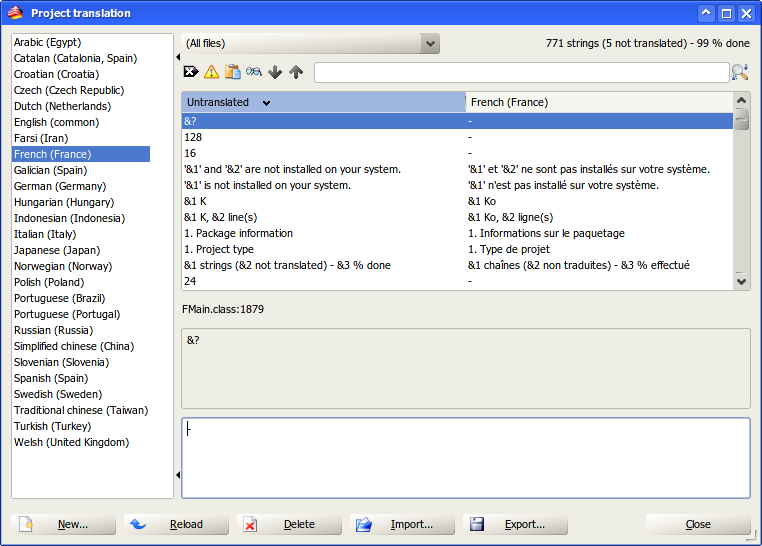Select Slovenian (Slovenia) language

point(61,363)
